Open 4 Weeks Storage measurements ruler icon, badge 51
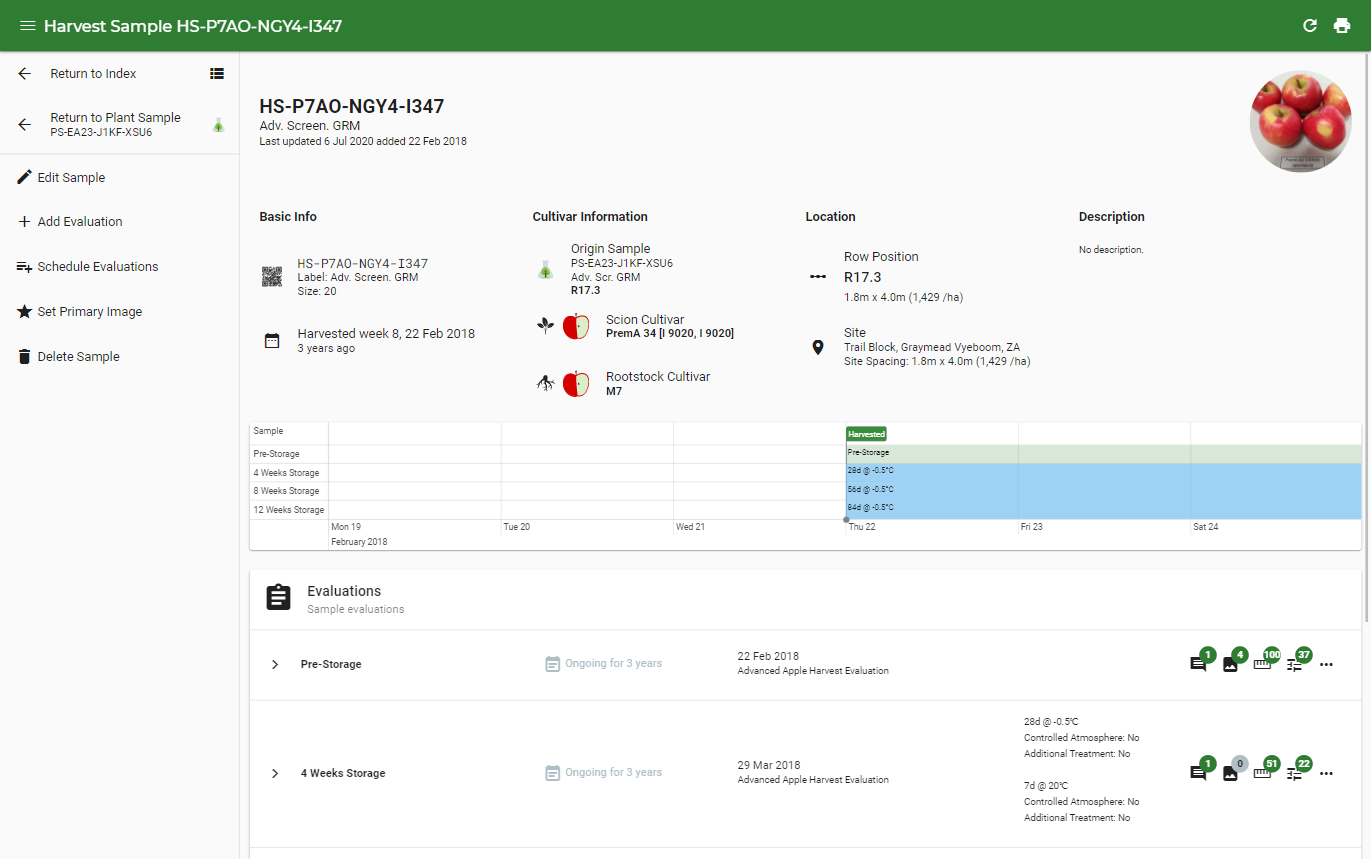The width and height of the screenshot is (1371, 859). (1262, 773)
